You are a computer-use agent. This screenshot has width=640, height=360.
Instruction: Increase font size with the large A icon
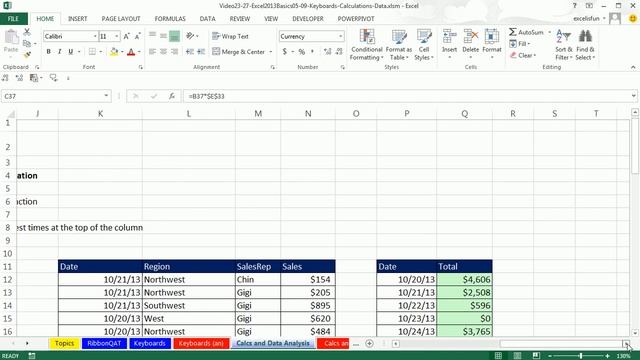coord(127,36)
